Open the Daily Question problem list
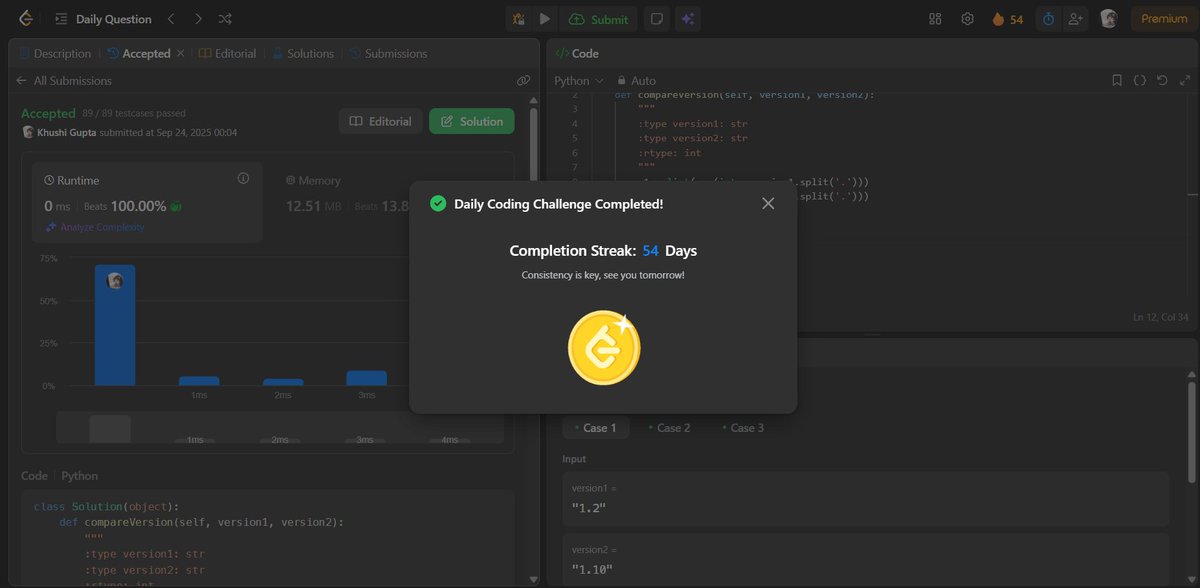 pyautogui.click(x=104, y=19)
